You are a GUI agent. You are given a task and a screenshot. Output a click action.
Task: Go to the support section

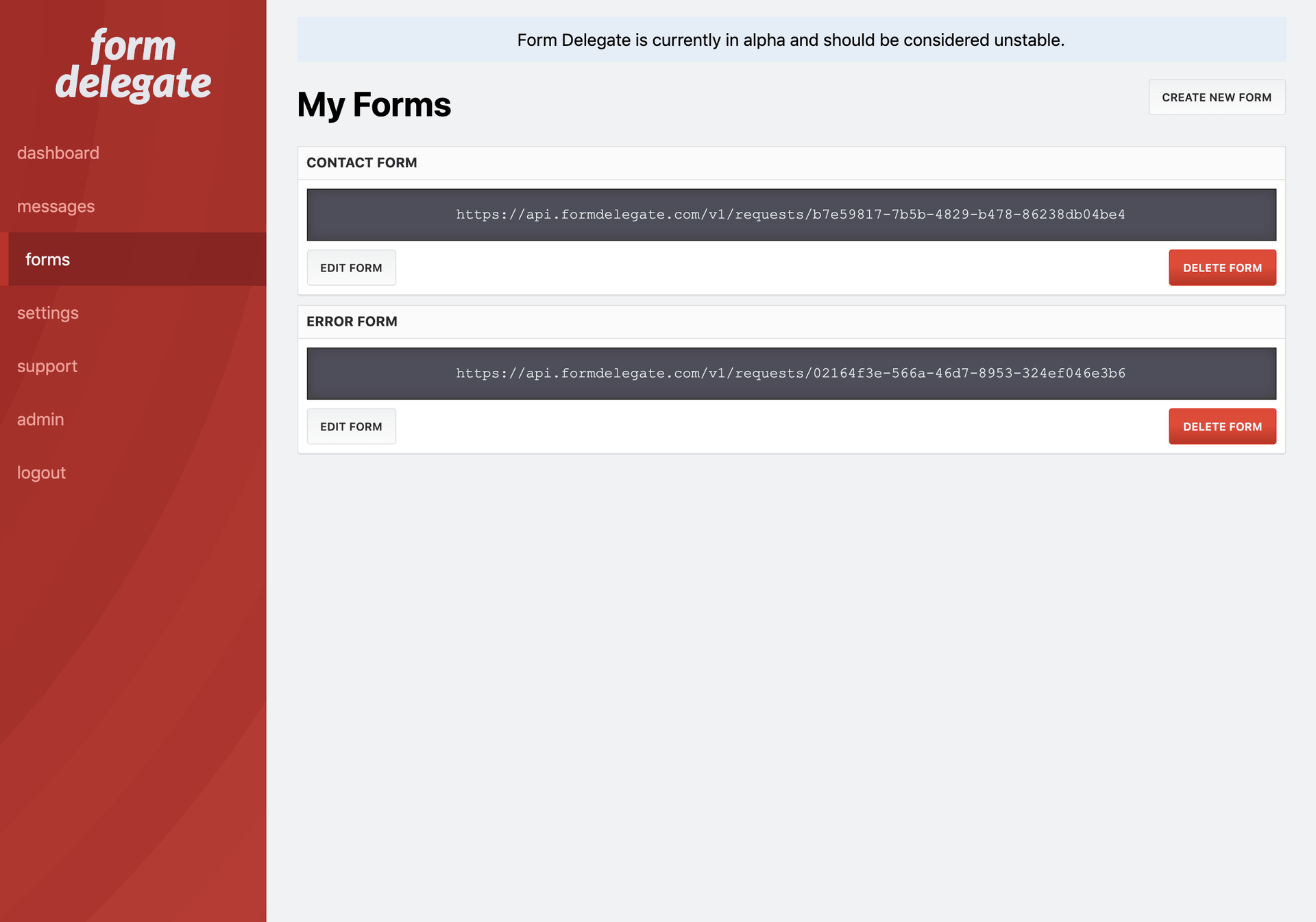[47, 366]
